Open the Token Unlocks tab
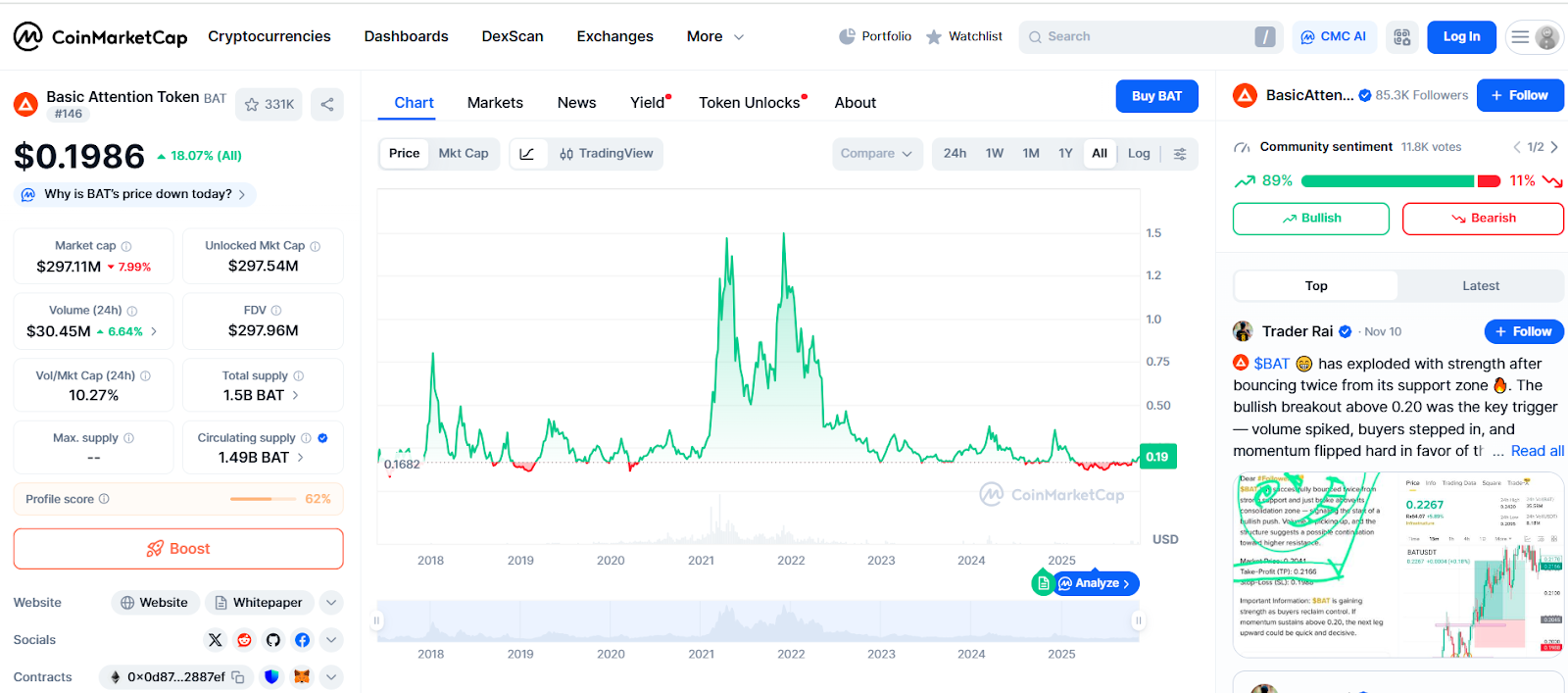 click(x=750, y=103)
